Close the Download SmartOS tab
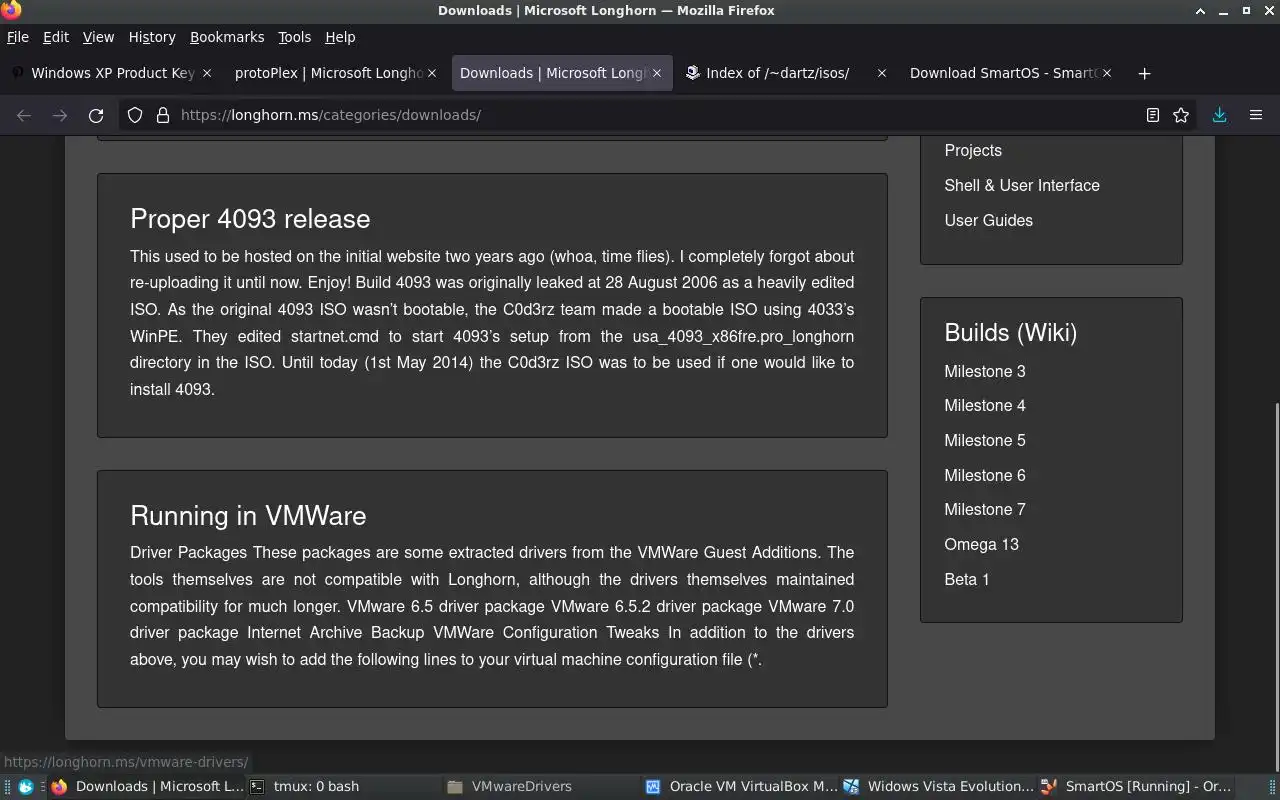The width and height of the screenshot is (1280, 800). (x=1107, y=73)
